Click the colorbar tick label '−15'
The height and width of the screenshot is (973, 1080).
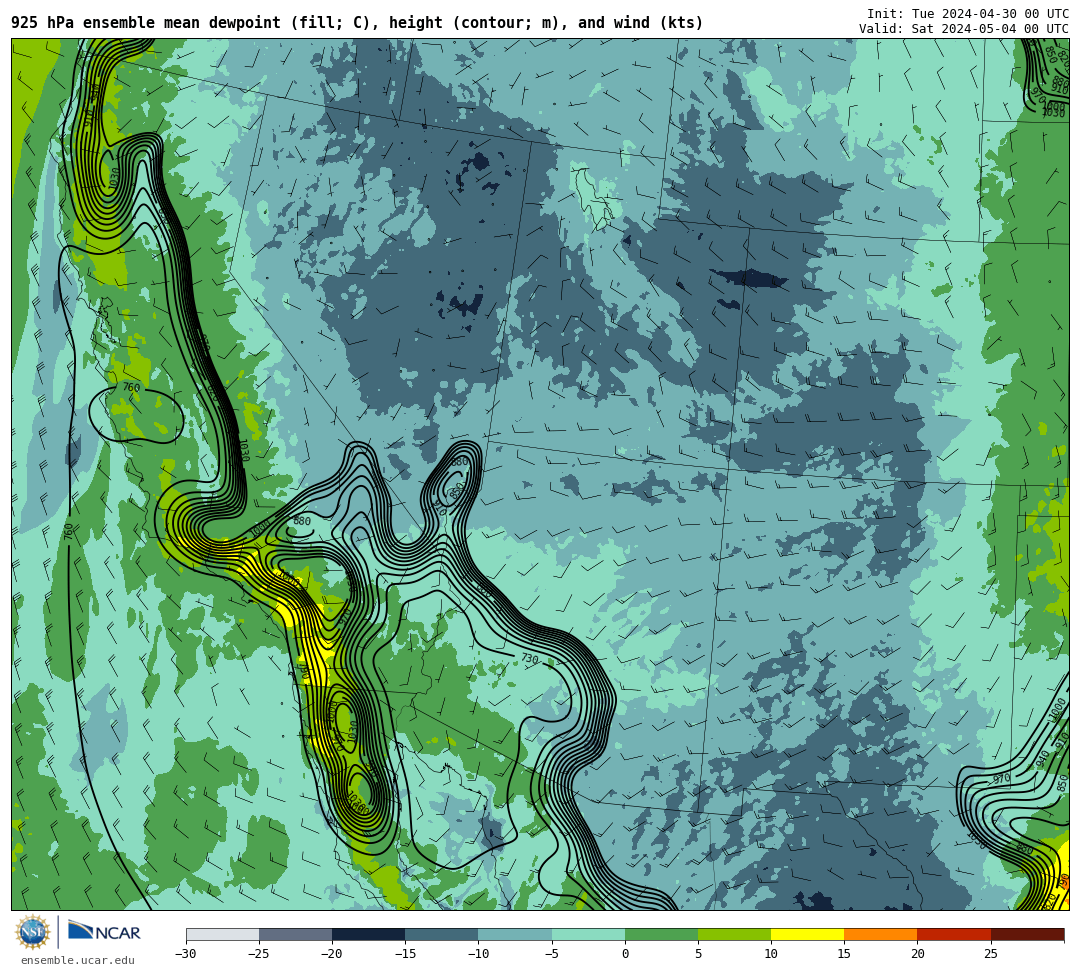coord(405,954)
